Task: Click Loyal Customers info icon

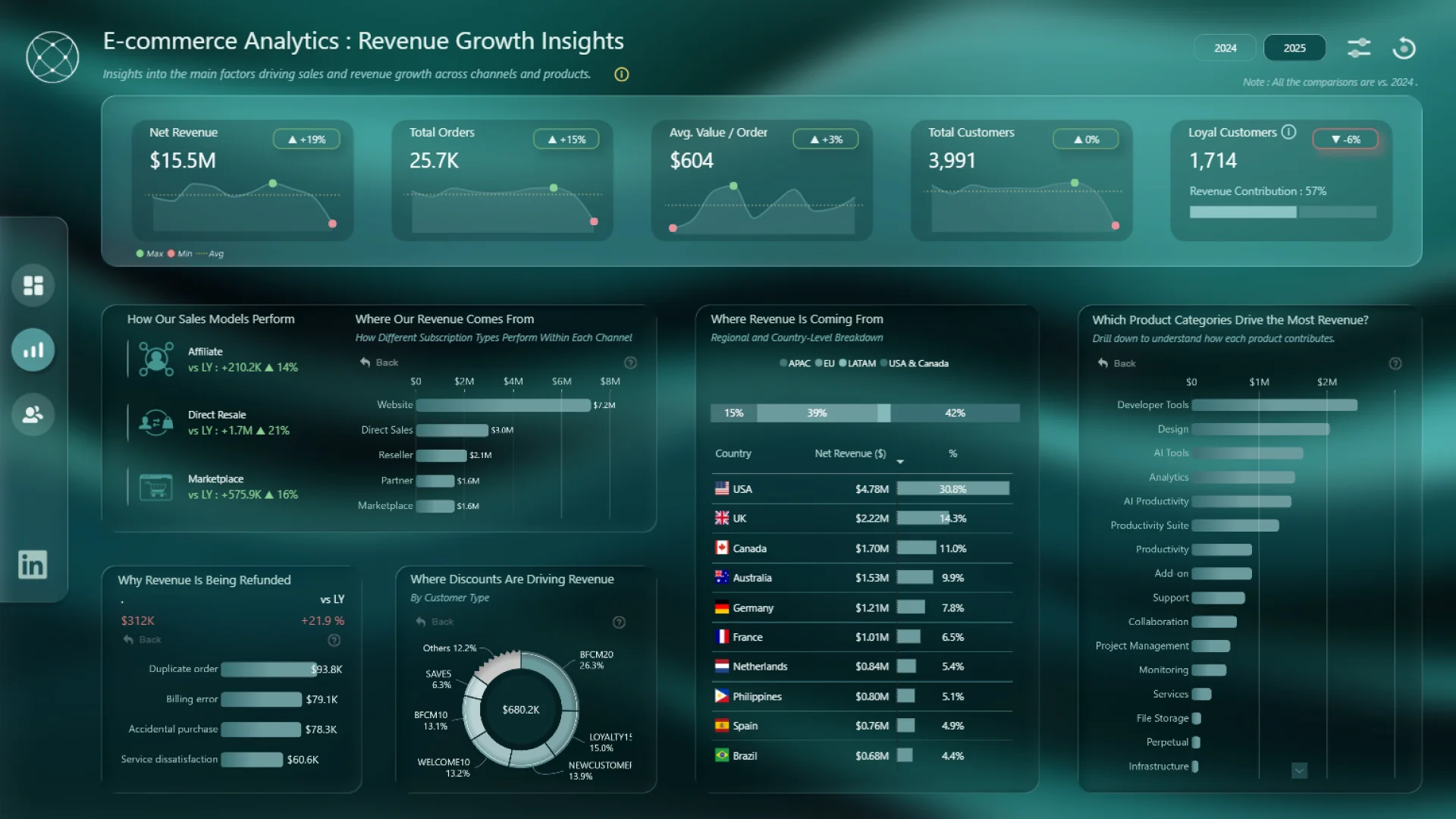Action: (1288, 132)
